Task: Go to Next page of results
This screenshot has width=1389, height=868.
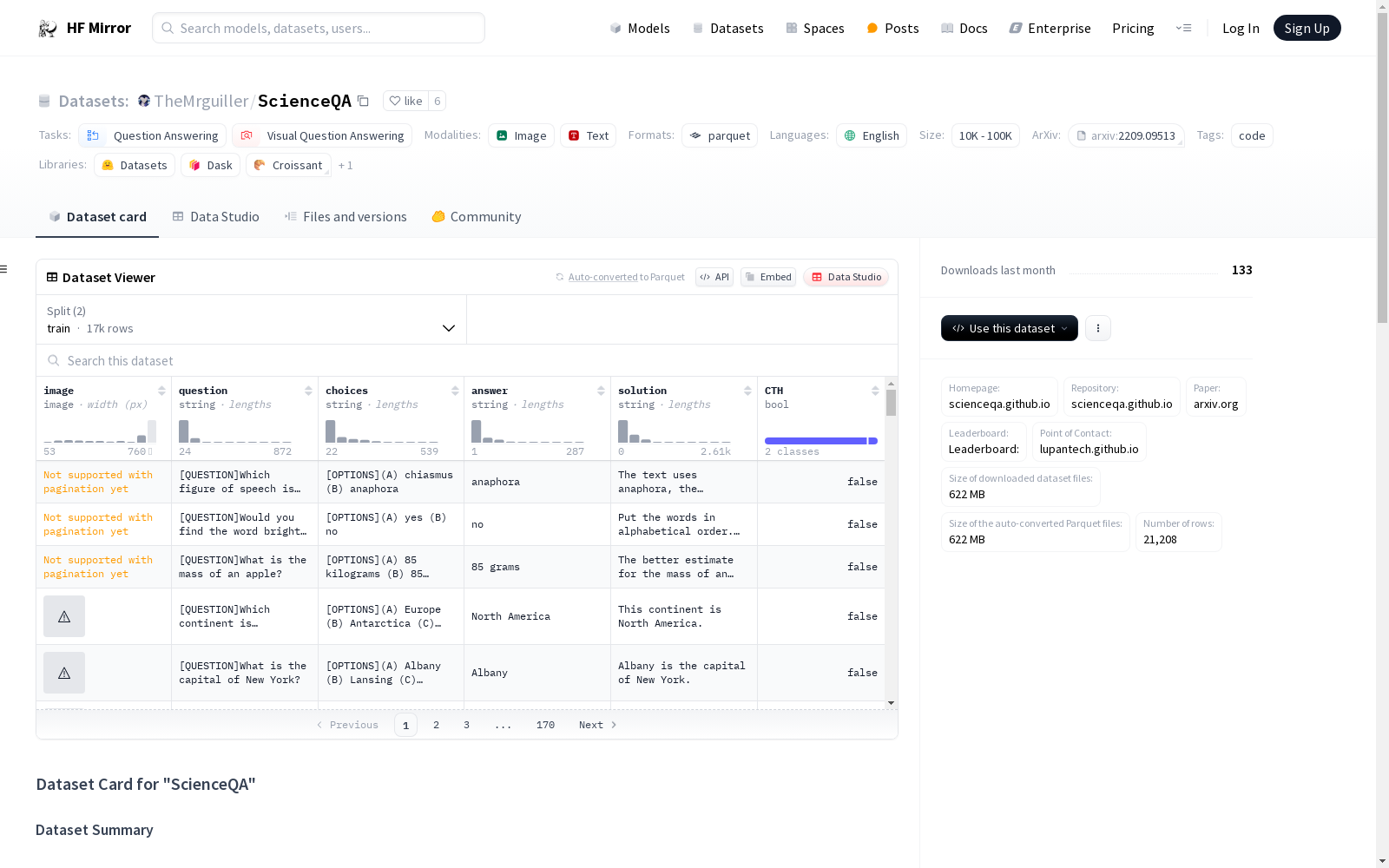Action: pos(597,725)
